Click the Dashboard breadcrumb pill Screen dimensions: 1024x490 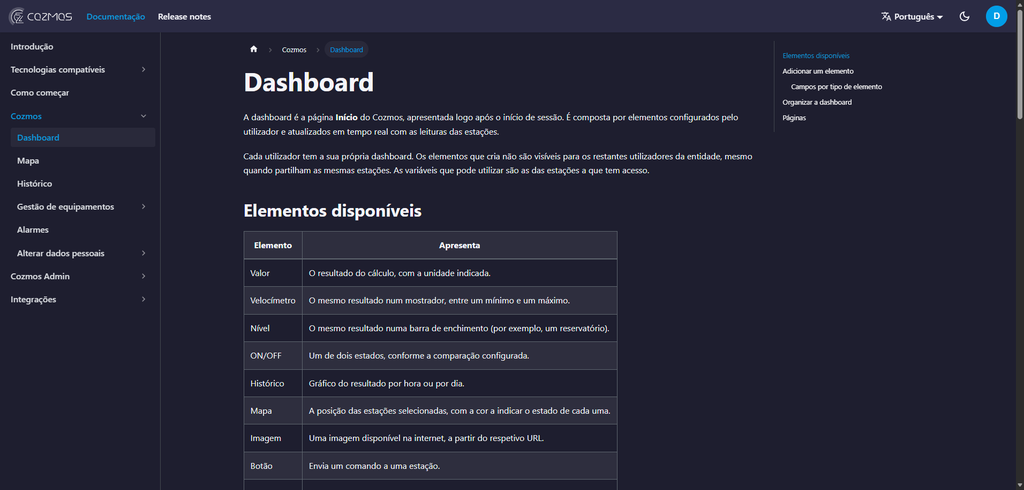pos(346,50)
